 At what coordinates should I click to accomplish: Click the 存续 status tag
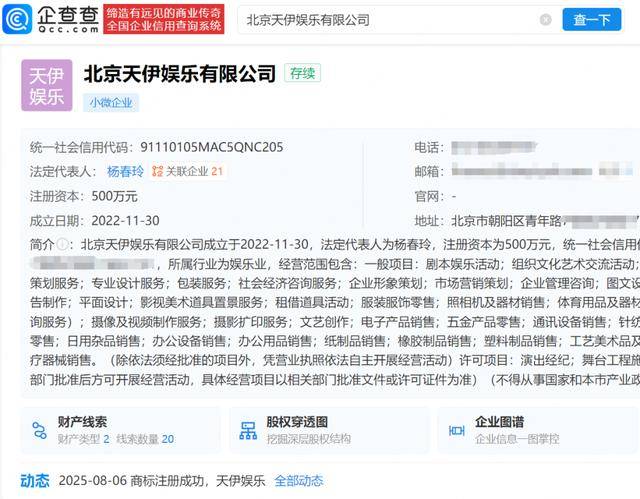click(302, 73)
